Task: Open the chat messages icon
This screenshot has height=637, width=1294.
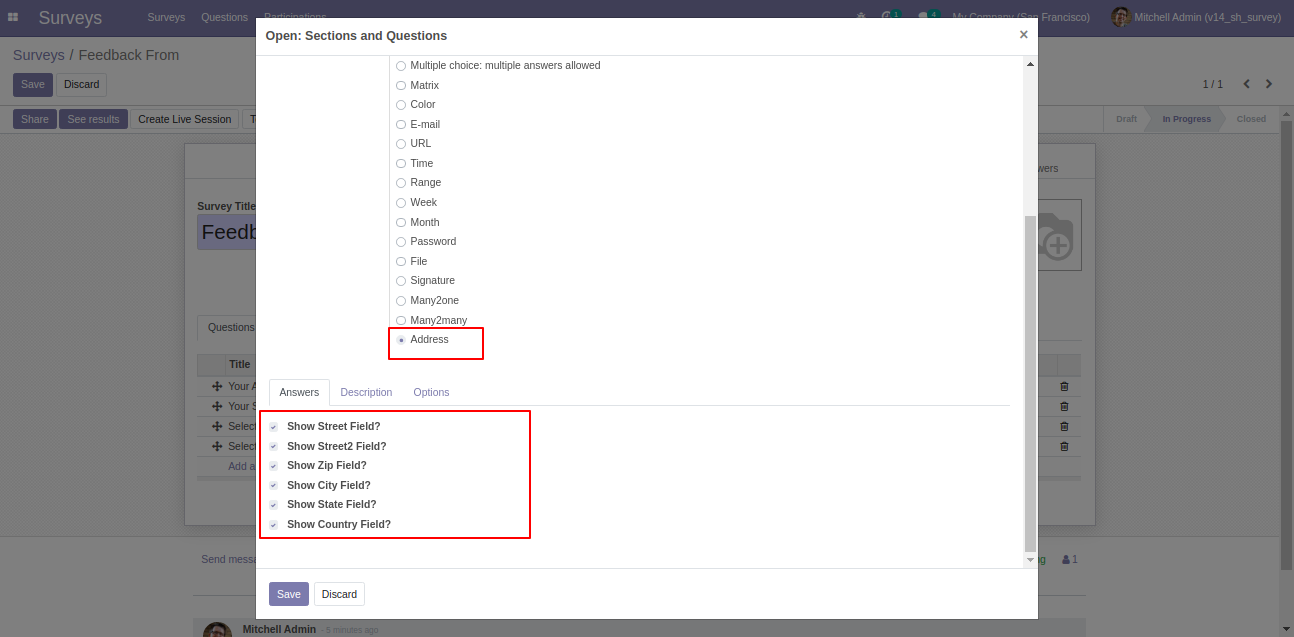Action: tap(924, 17)
